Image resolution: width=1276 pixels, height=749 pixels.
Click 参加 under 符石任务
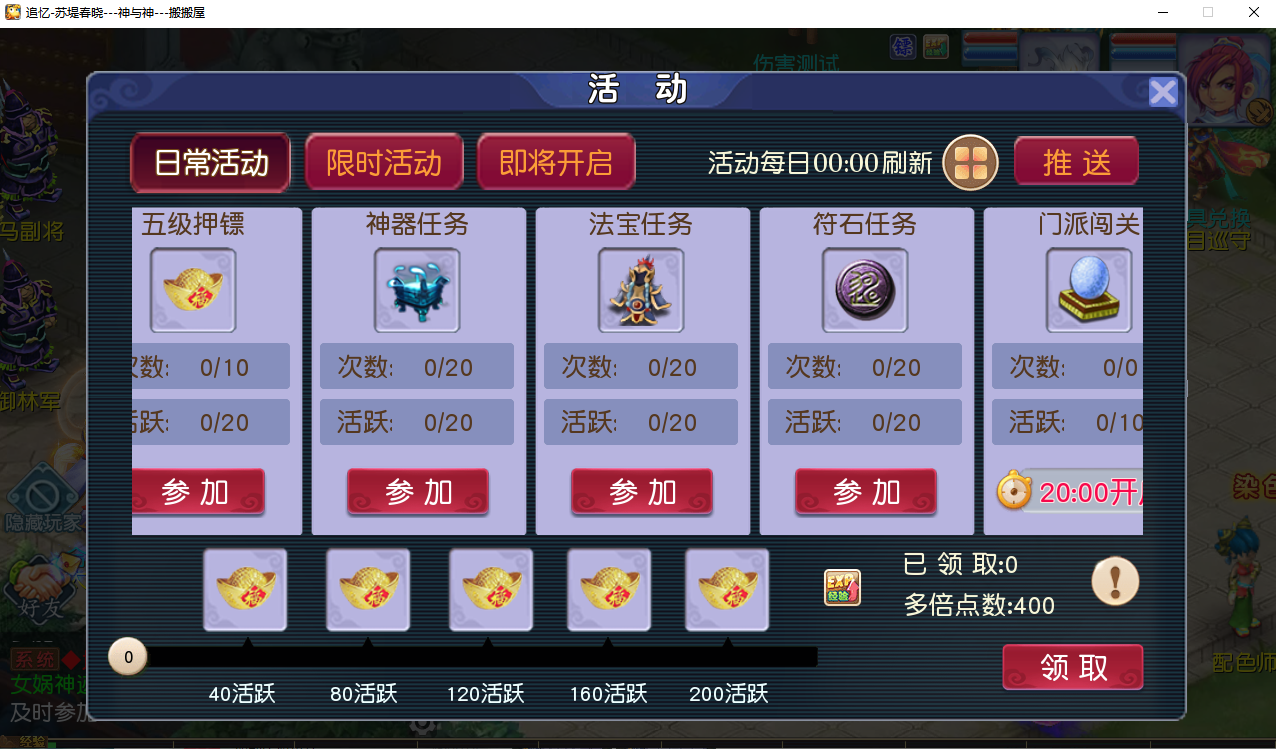click(x=866, y=492)
